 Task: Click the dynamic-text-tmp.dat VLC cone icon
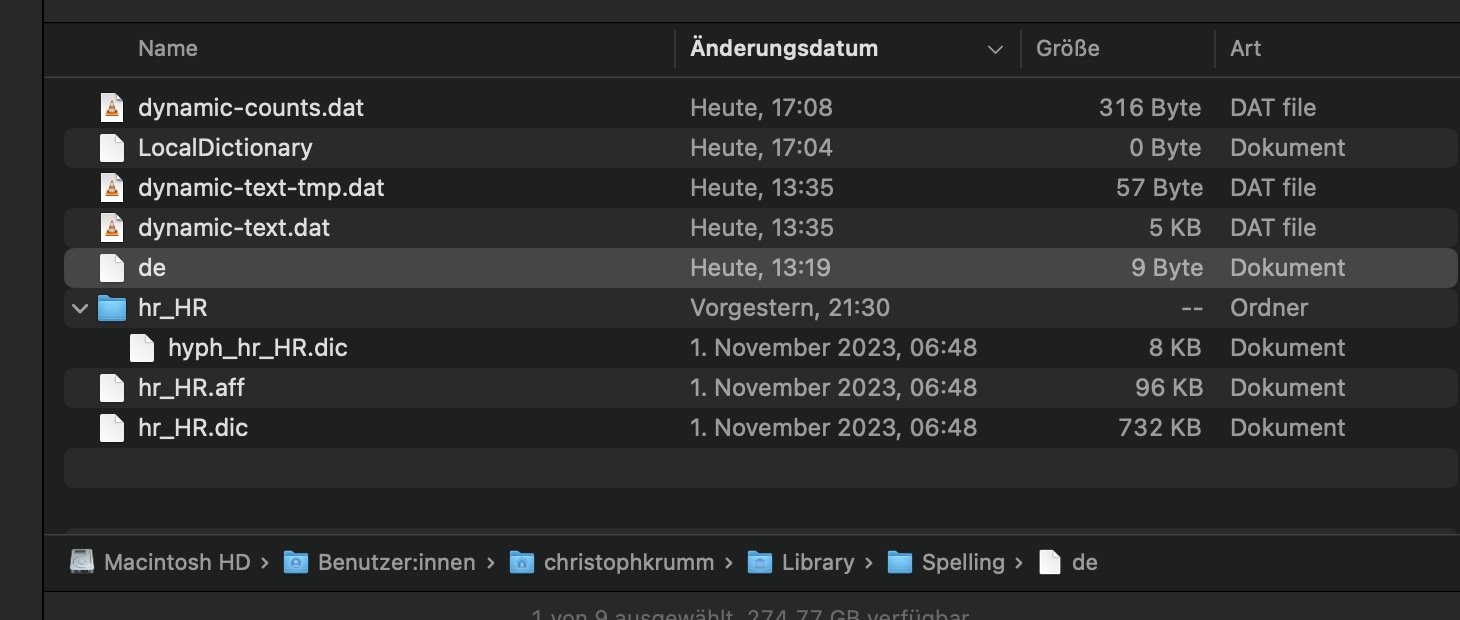point(112,187)
